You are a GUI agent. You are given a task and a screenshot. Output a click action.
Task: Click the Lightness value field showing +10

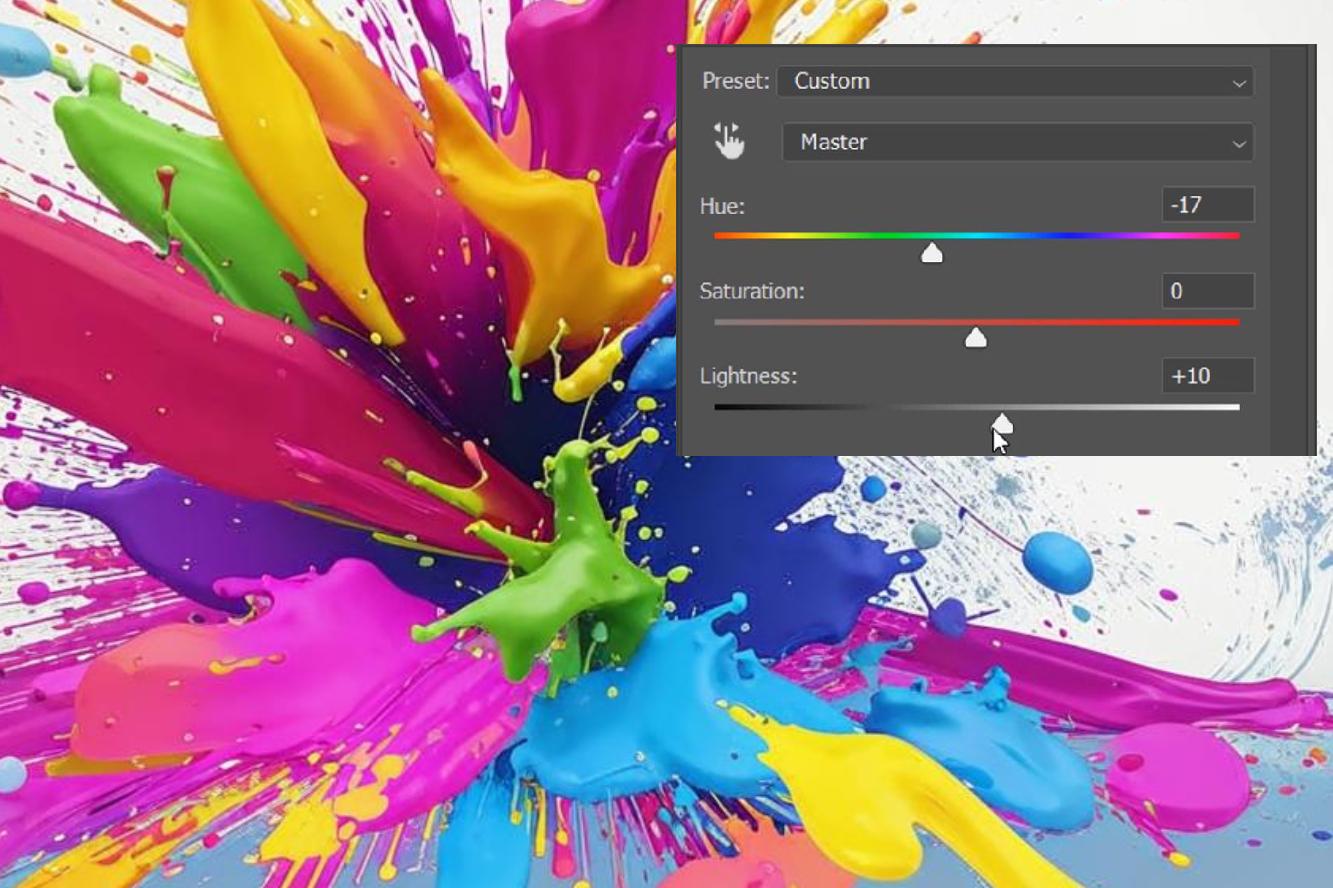[1208, 376]
